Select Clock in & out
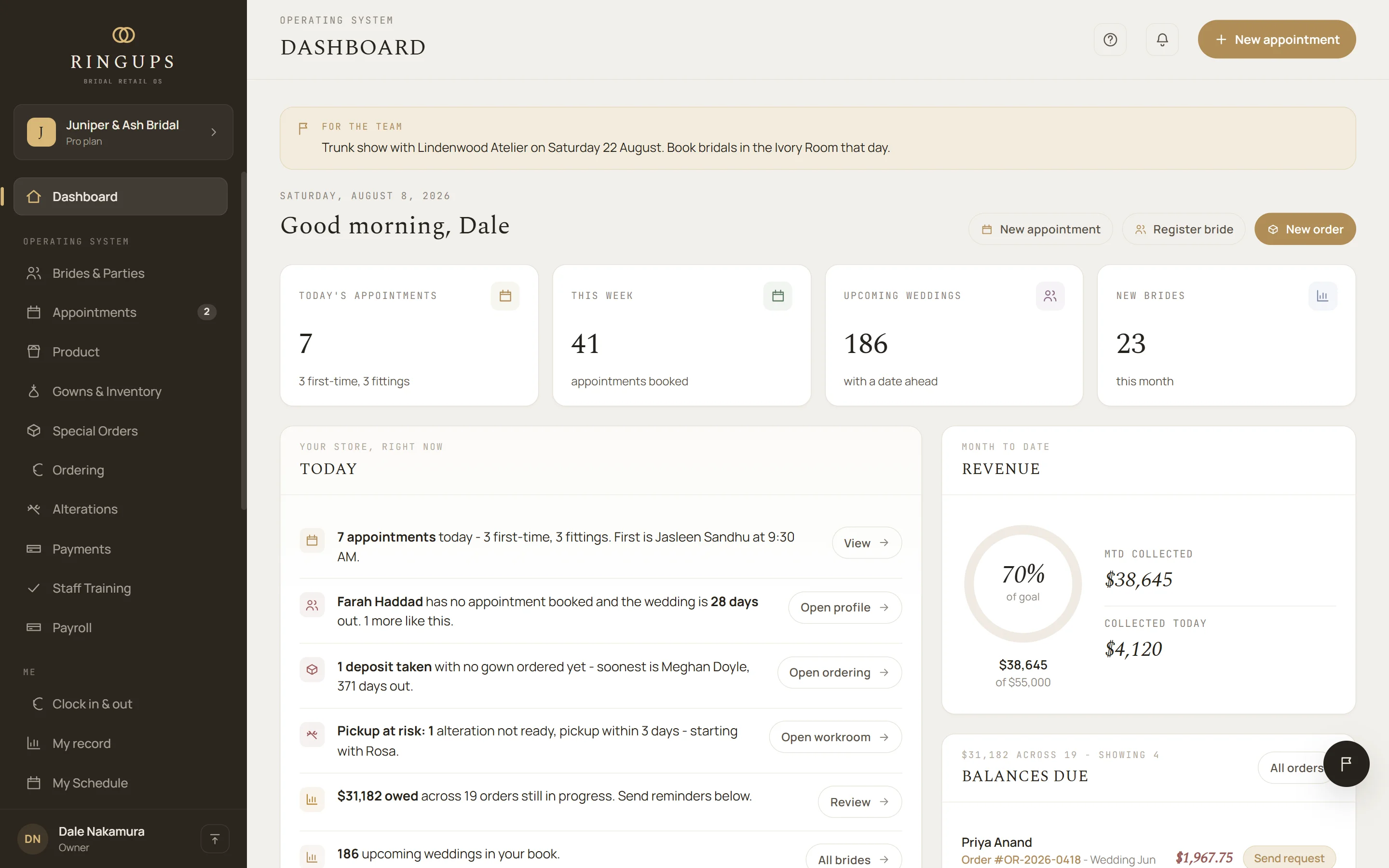 [121, 704]
